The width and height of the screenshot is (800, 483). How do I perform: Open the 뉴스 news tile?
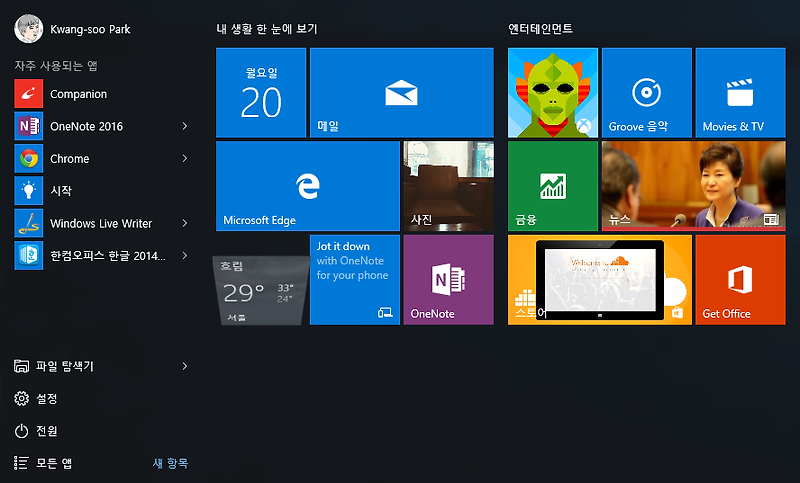click(x=693, y=186)
